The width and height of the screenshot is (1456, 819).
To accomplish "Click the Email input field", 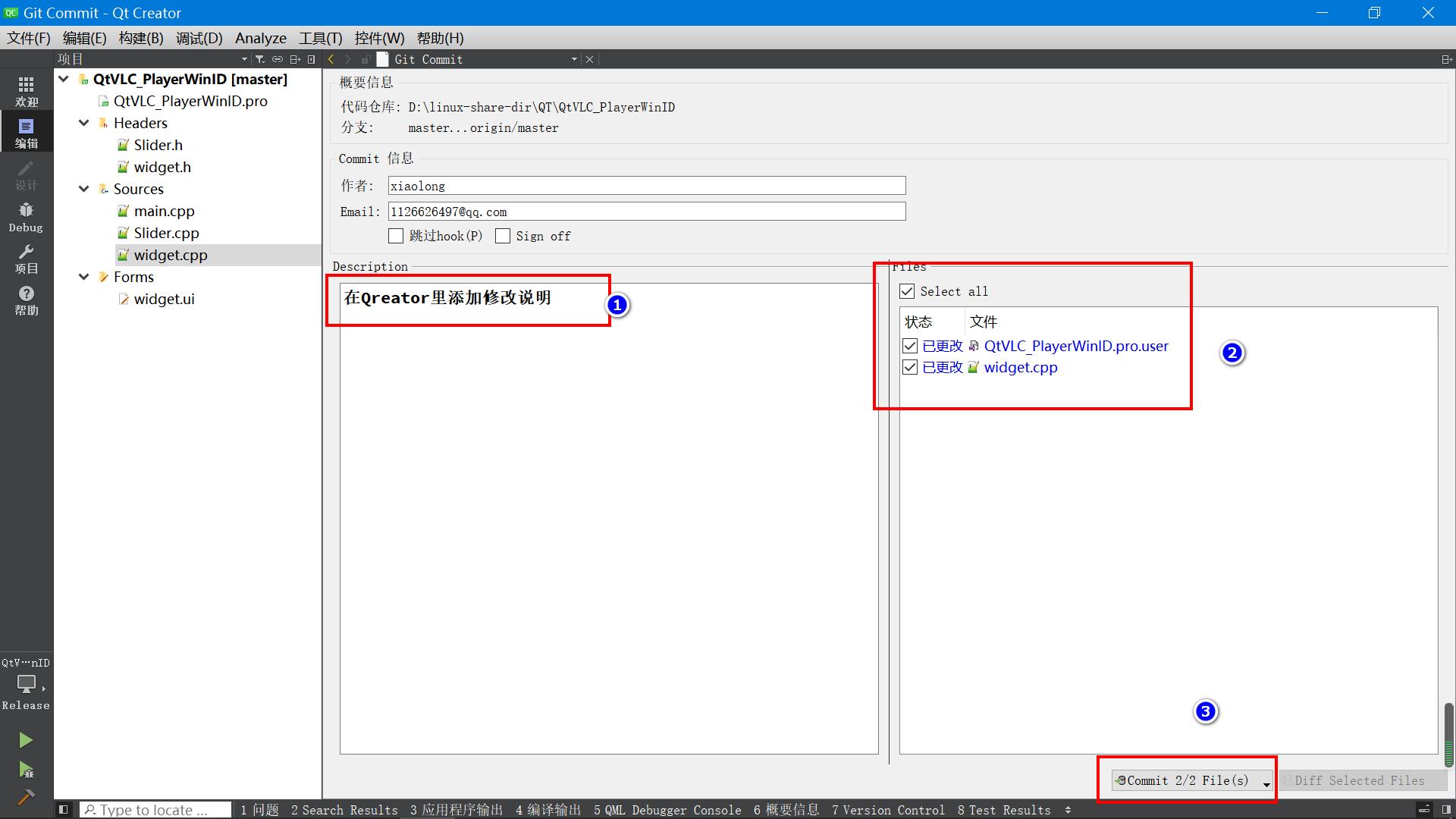I will click(647, 212).
